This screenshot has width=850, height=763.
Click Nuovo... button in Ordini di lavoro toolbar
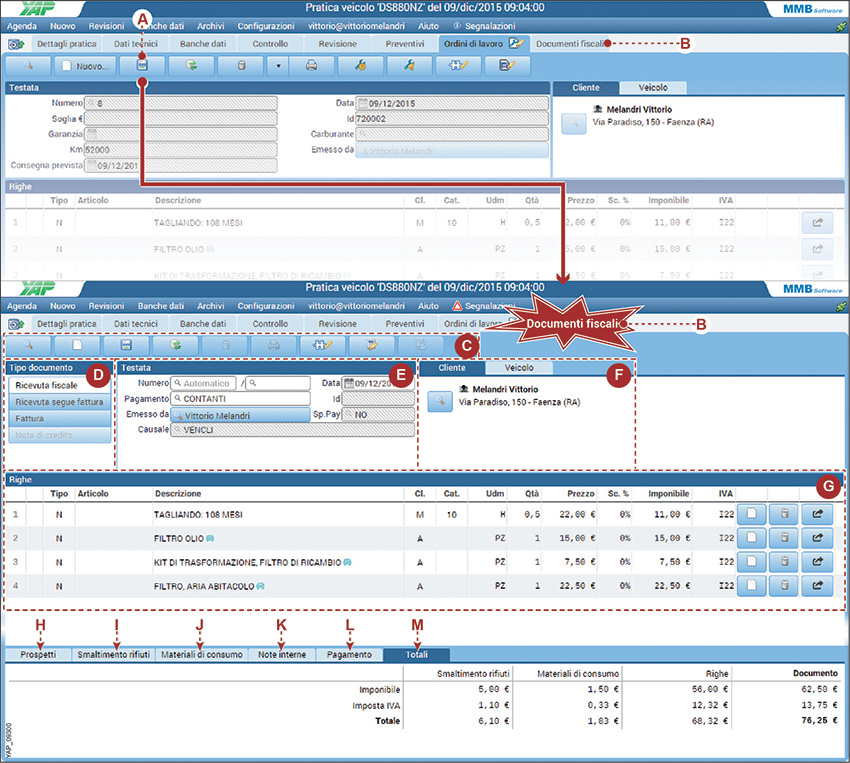85,66
